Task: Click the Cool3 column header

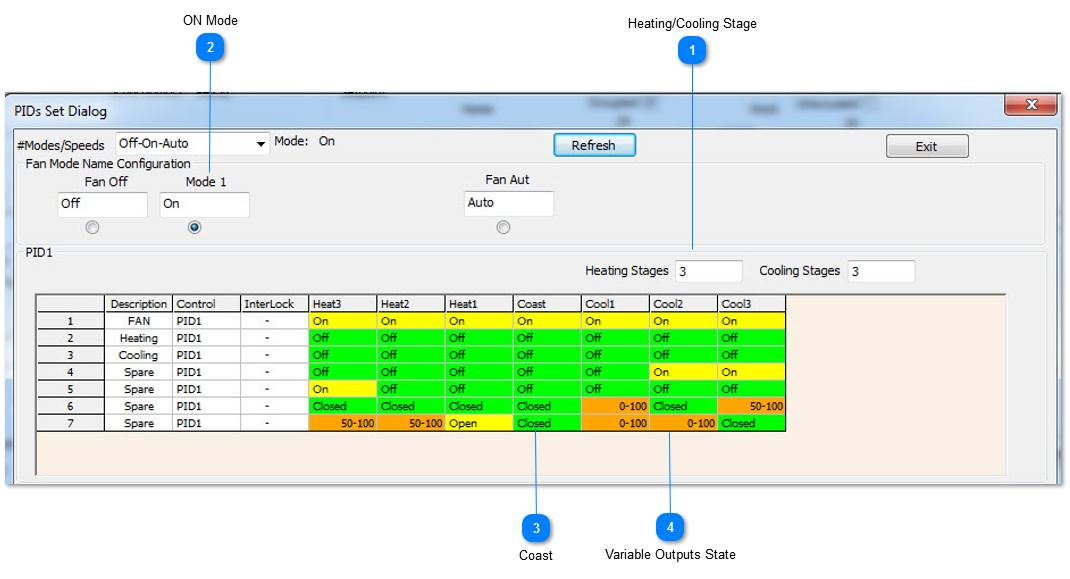Action: 752,304
